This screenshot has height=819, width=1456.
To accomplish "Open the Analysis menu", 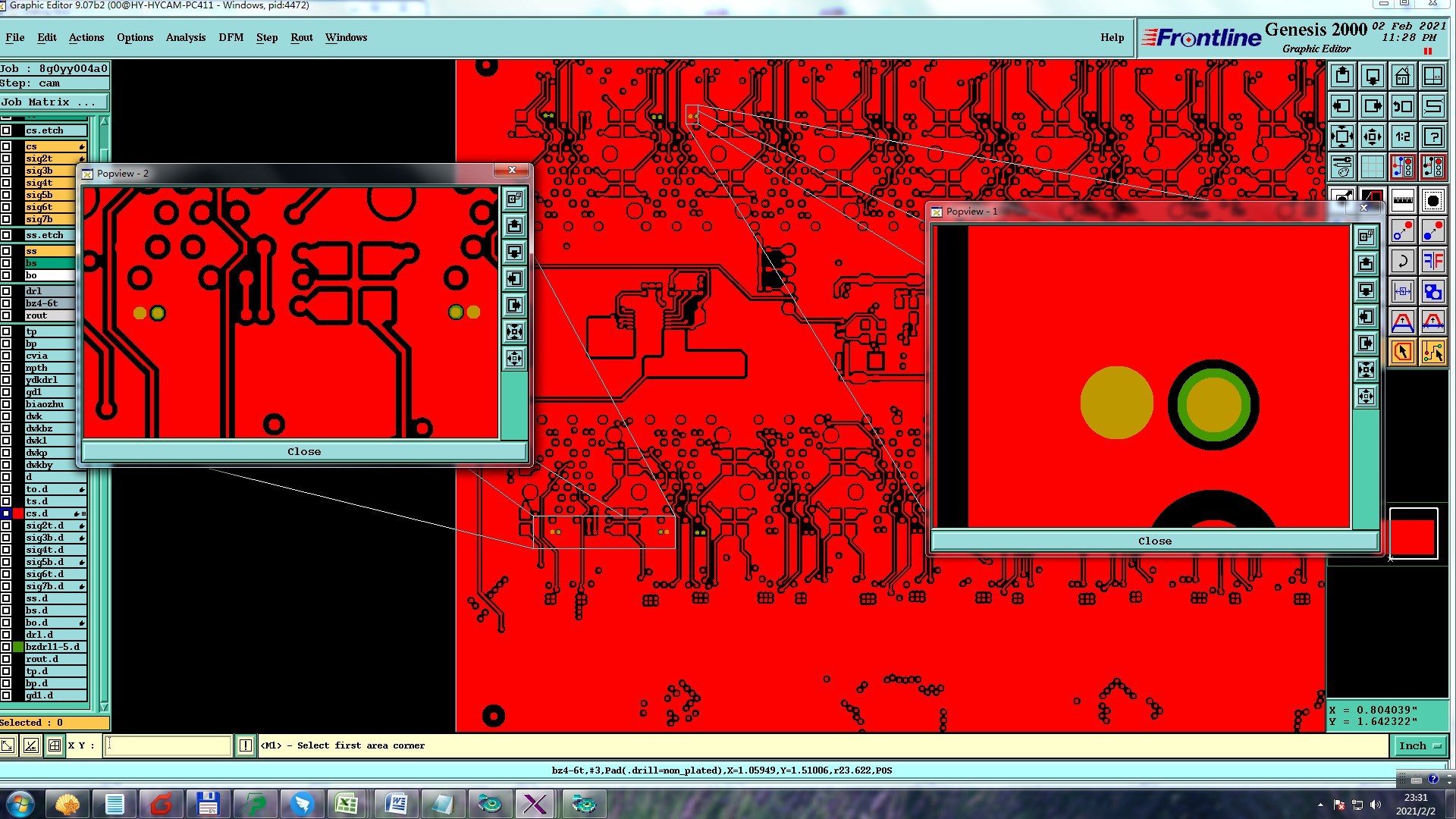I will coord(185,37).
